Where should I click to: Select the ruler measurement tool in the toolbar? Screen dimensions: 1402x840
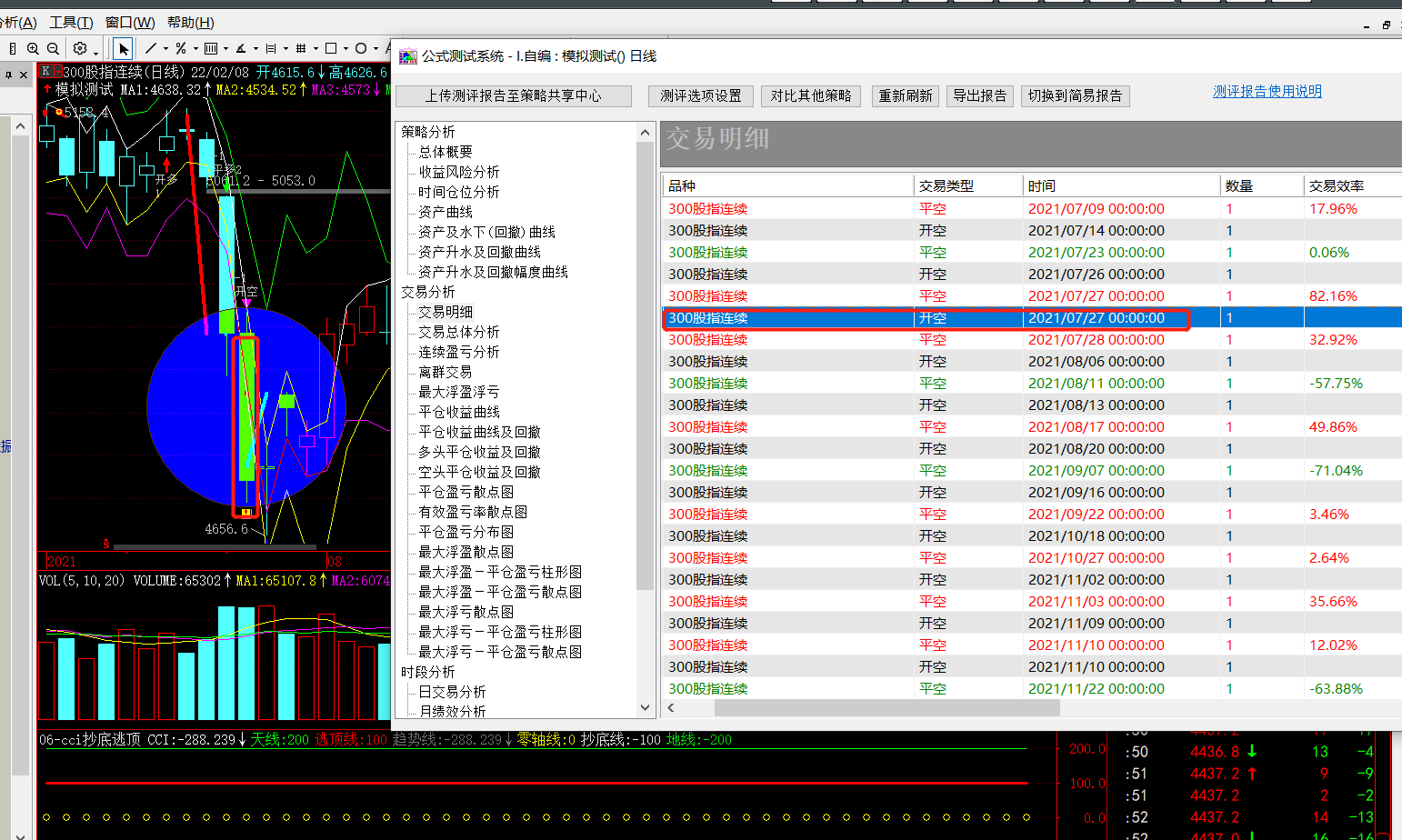[x=13, y=48]
